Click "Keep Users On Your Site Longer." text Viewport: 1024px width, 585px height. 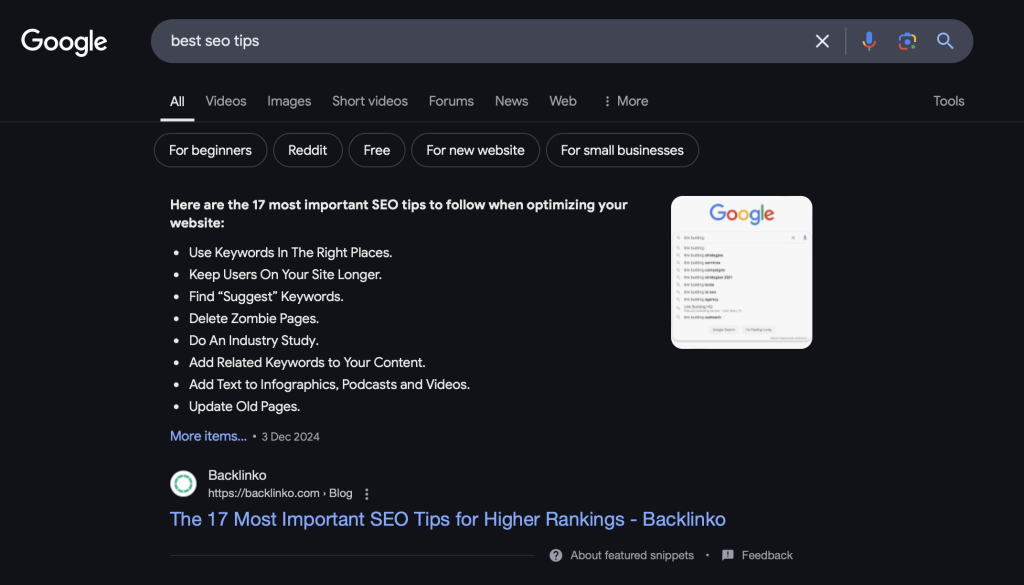pos(285,275)
